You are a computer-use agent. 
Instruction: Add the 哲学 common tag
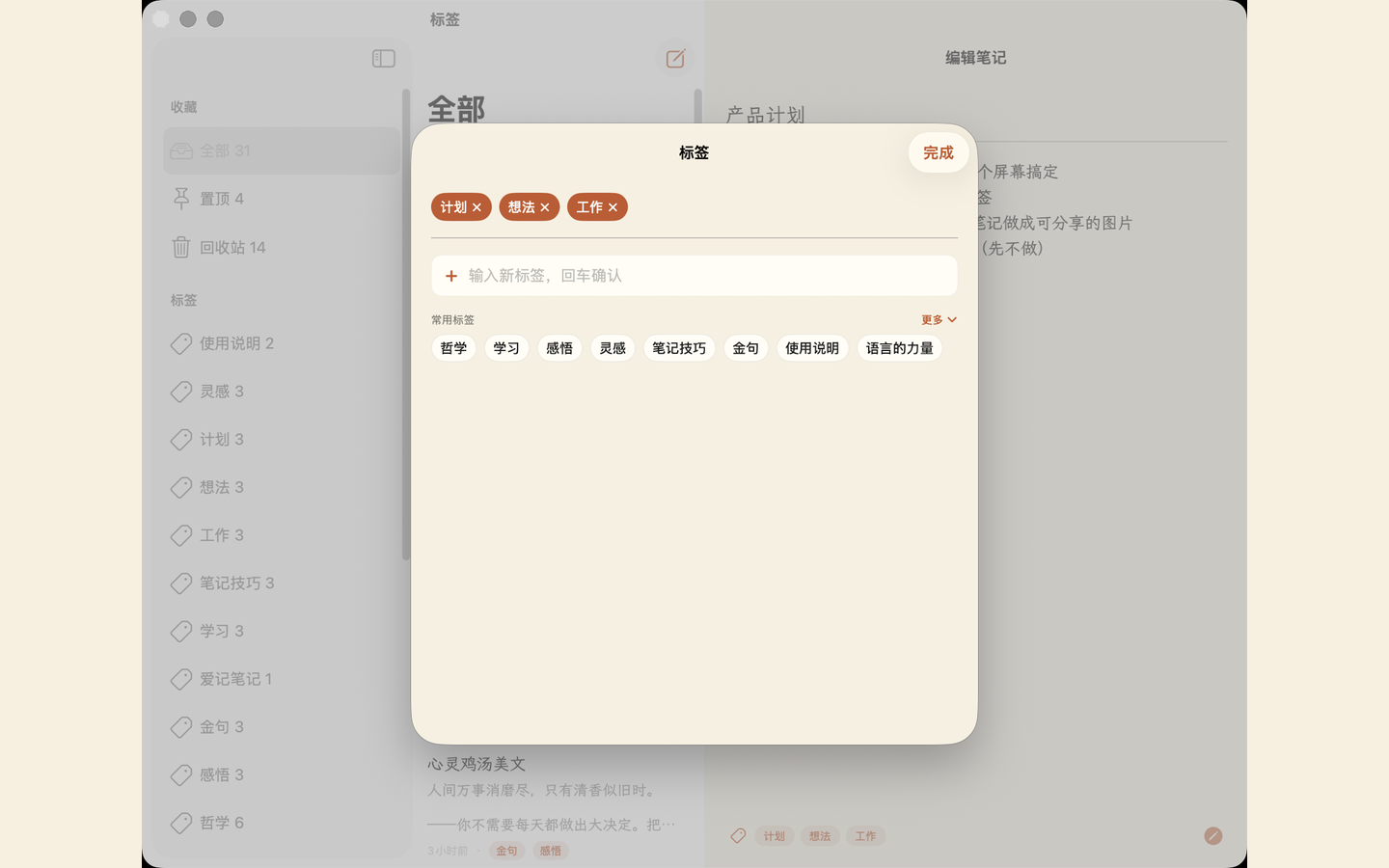453,348
